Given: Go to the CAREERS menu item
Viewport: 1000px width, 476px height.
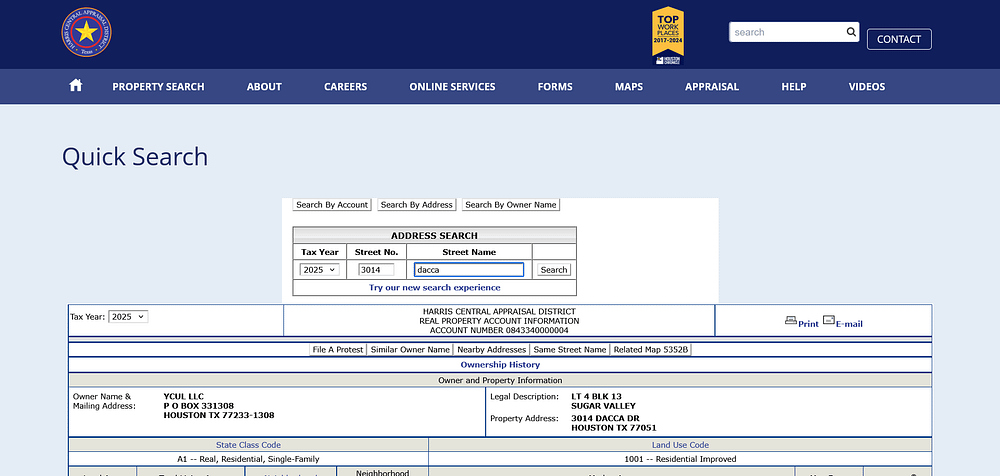Looking at the screenshot, I should point(345,87).
